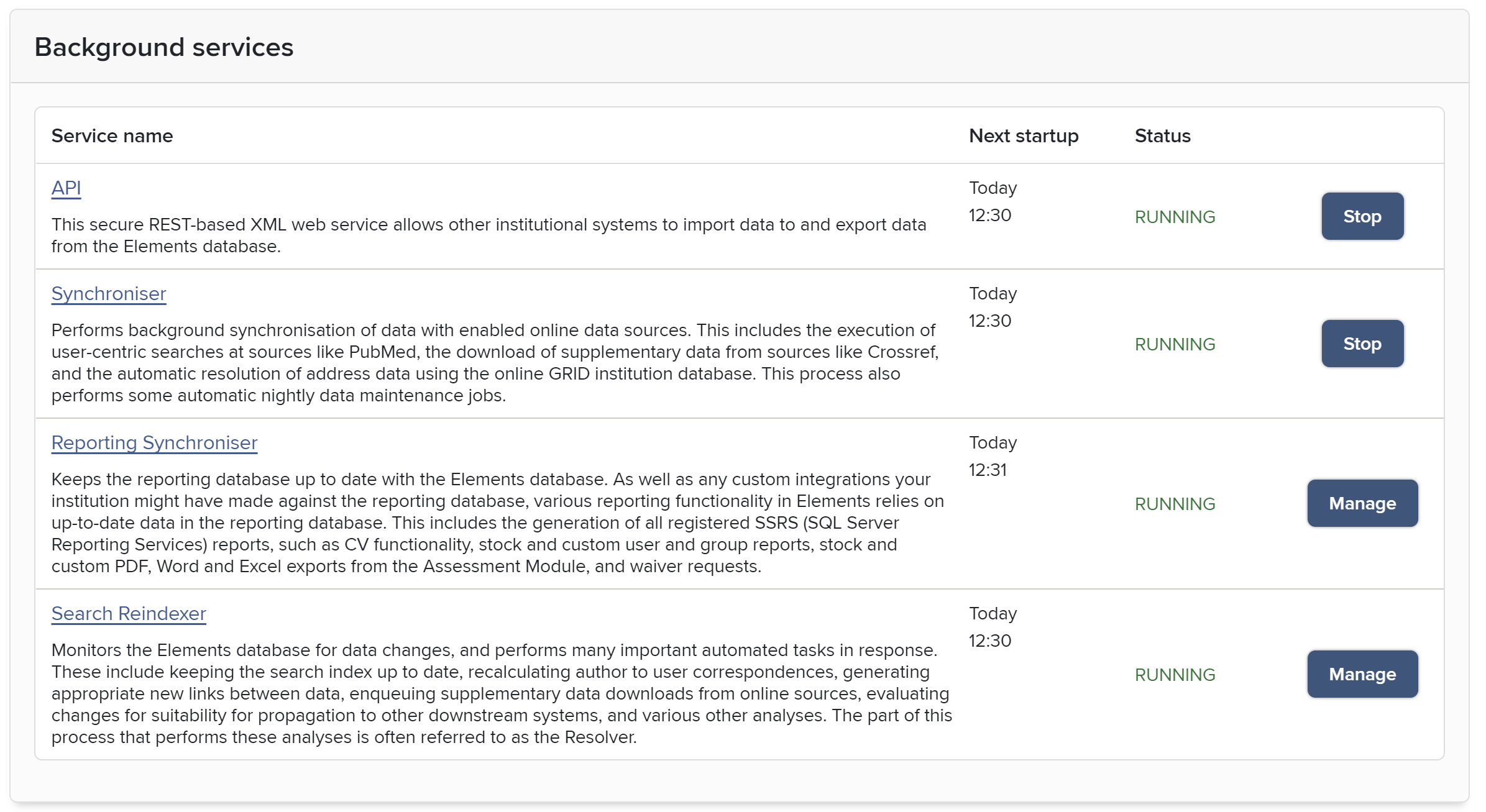Click the Search Reindexer RUNNING status
The height and width of the screenshot is (812, 1486).
1175,675
